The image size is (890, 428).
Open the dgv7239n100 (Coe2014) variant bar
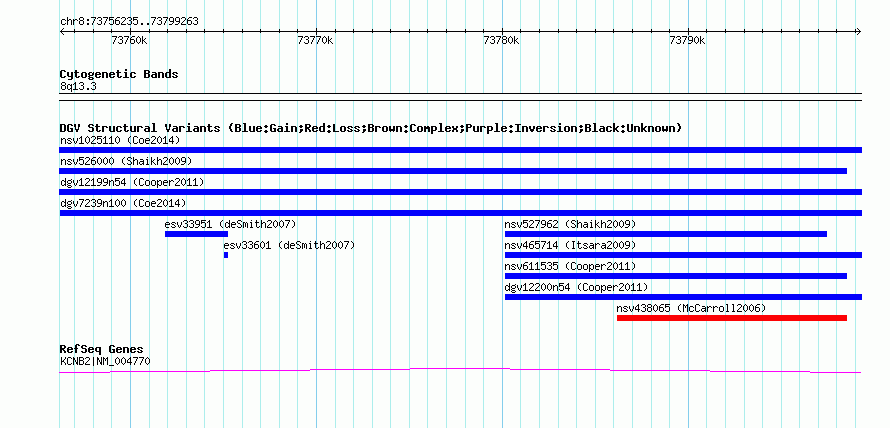[460, 213]
